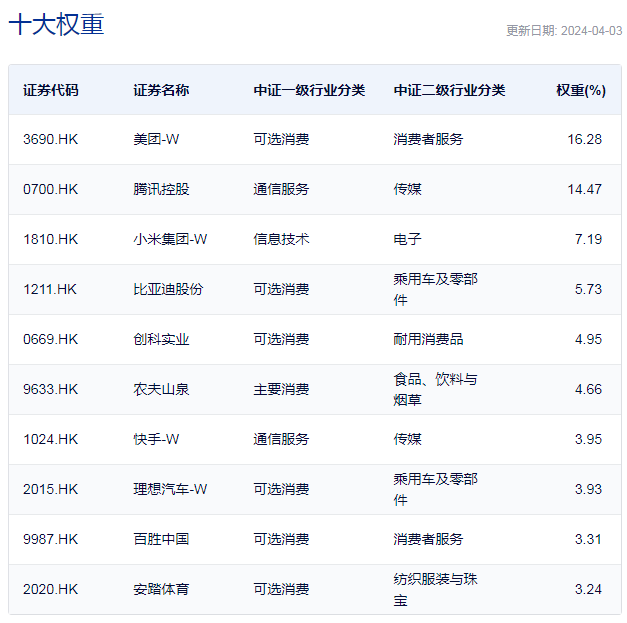Screen dimensions: 627x623
Task: Select security code 0700.HK
Action: [x=50, y=189]
